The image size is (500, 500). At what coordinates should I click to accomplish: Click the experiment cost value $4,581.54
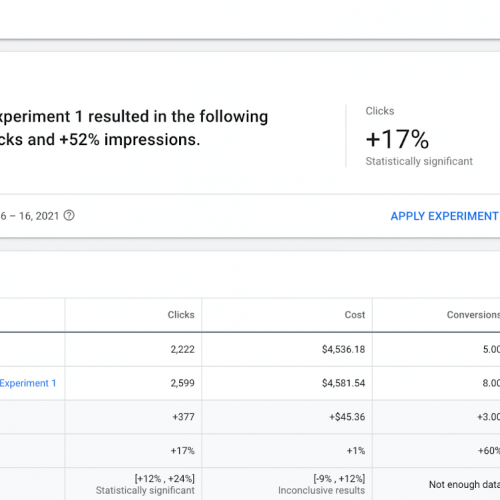point(343,383)
